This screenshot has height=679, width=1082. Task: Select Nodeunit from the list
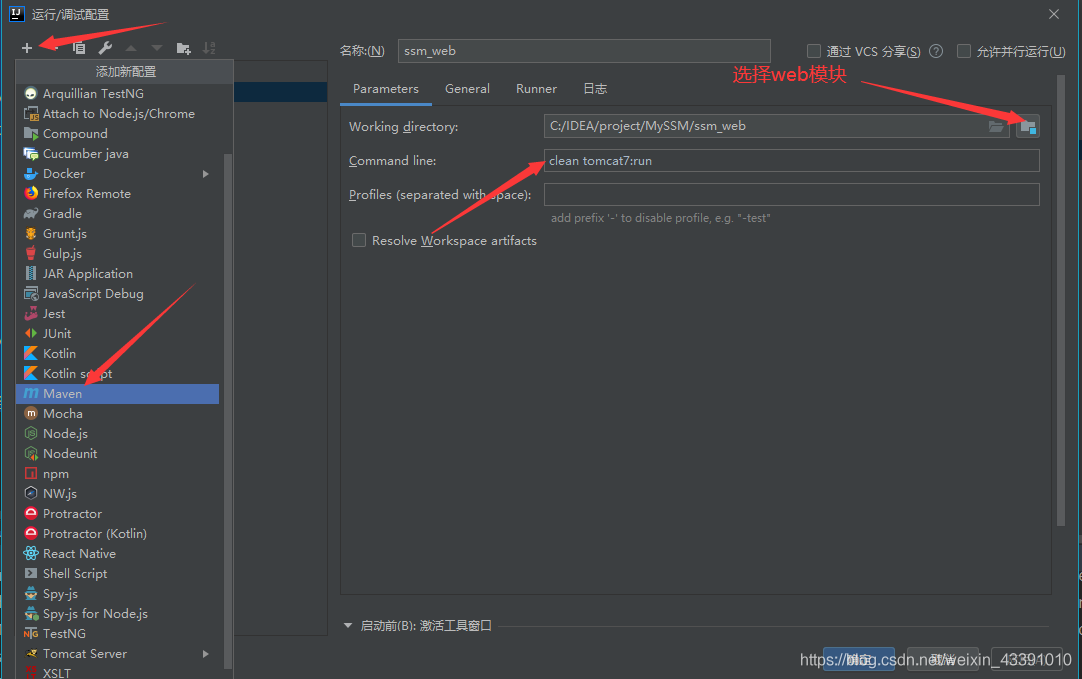[x=117, y=453]
